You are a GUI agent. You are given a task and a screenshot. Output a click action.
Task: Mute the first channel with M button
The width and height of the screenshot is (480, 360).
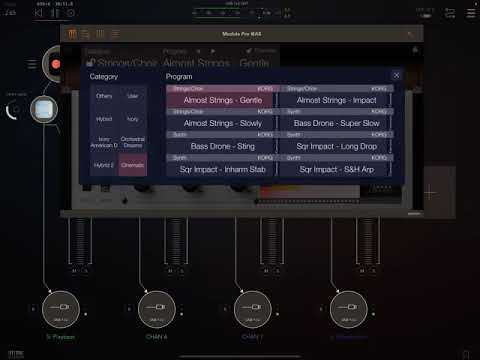(74, 271)
